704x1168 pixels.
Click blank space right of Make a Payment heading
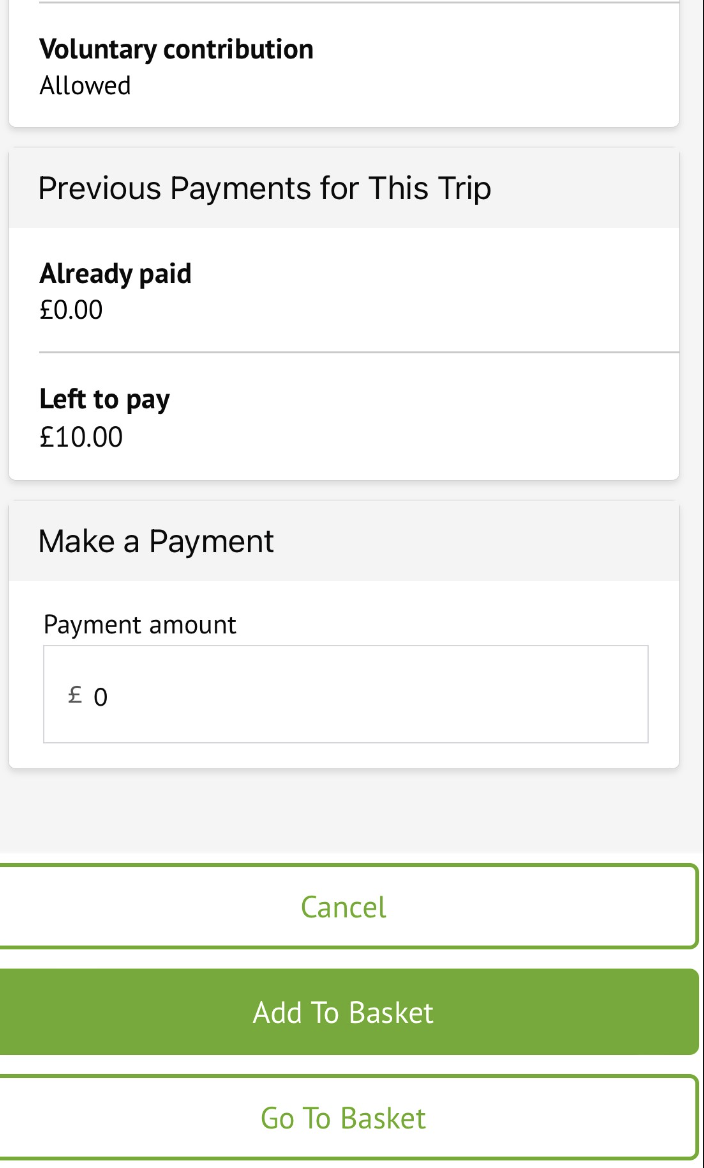(480, 541)
